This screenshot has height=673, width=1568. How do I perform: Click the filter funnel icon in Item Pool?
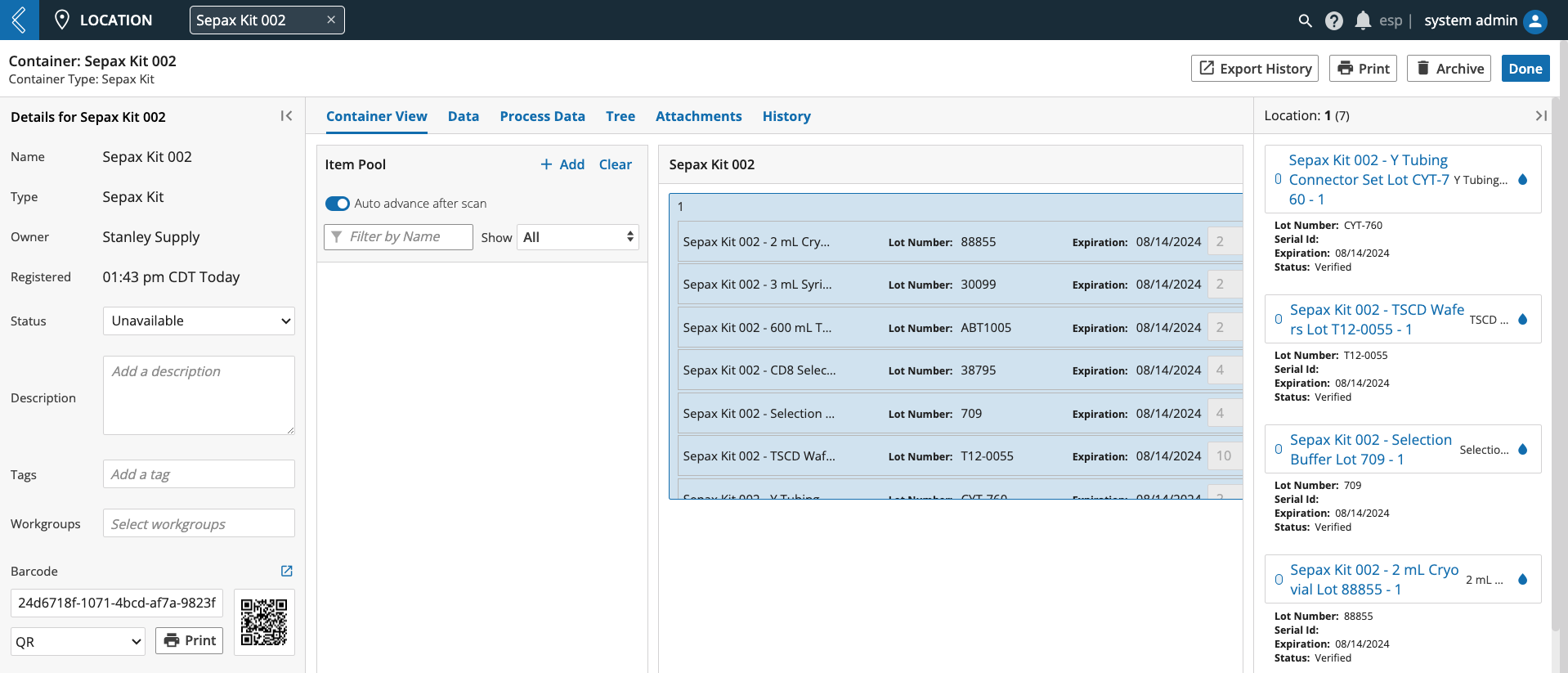(337, 236)
